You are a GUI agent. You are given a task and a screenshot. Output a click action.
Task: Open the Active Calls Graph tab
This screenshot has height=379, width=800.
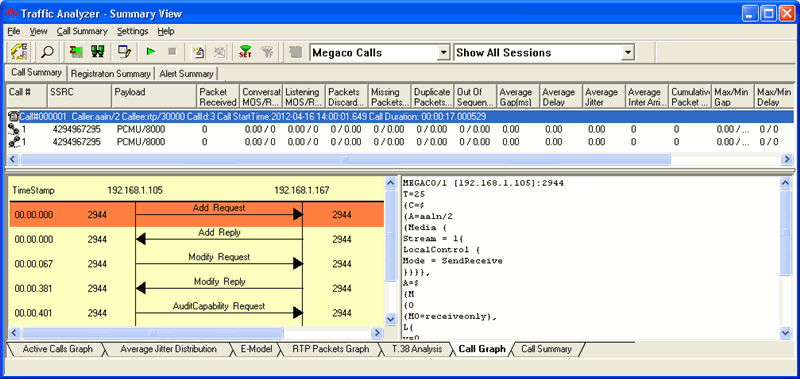(x=58, y=349)
